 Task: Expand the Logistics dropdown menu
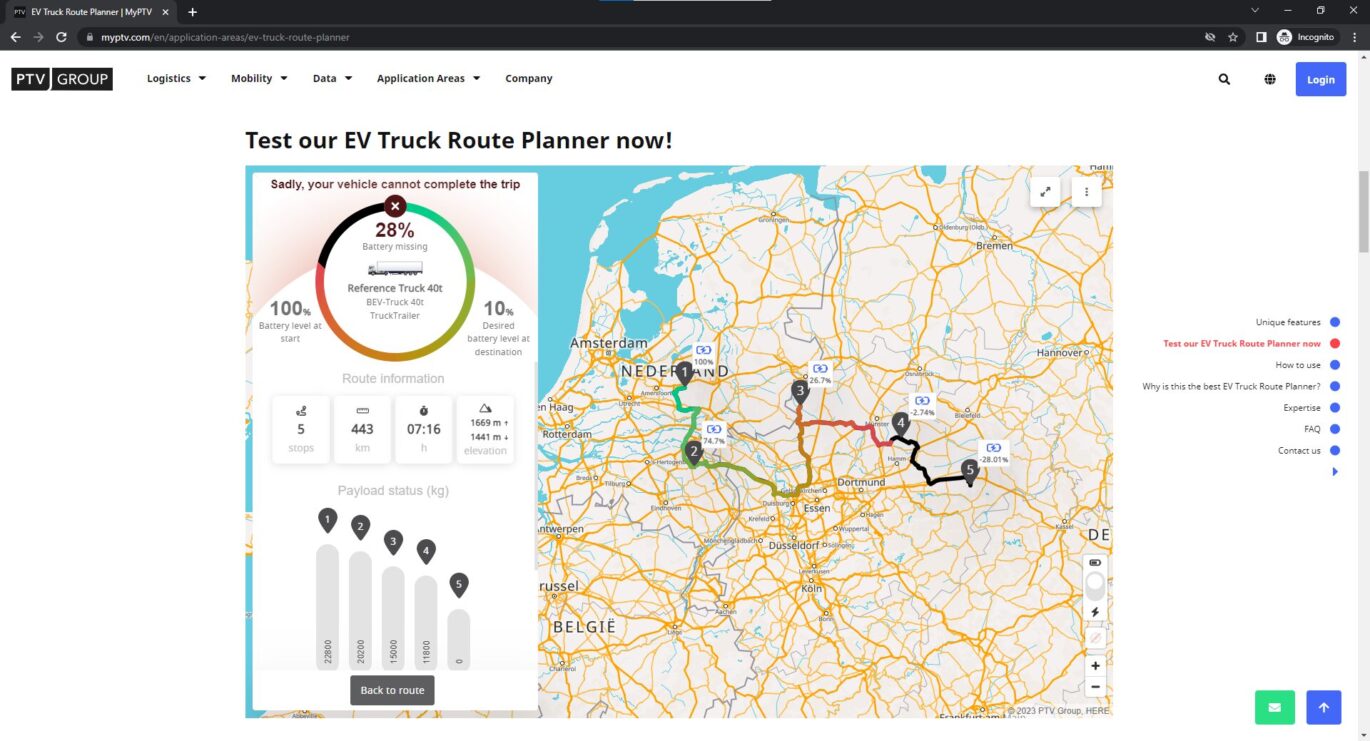(x=176, y=78)
